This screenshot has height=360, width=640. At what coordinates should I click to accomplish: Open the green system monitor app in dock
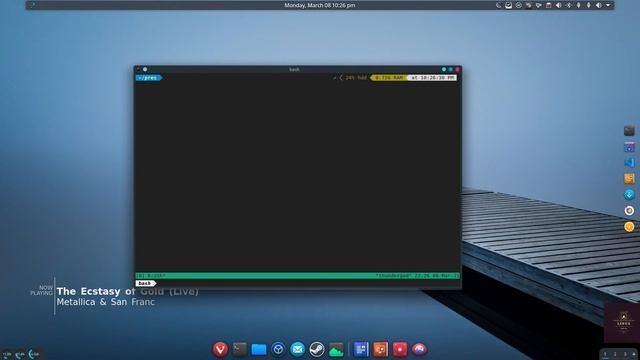click(x=336, y=350)
